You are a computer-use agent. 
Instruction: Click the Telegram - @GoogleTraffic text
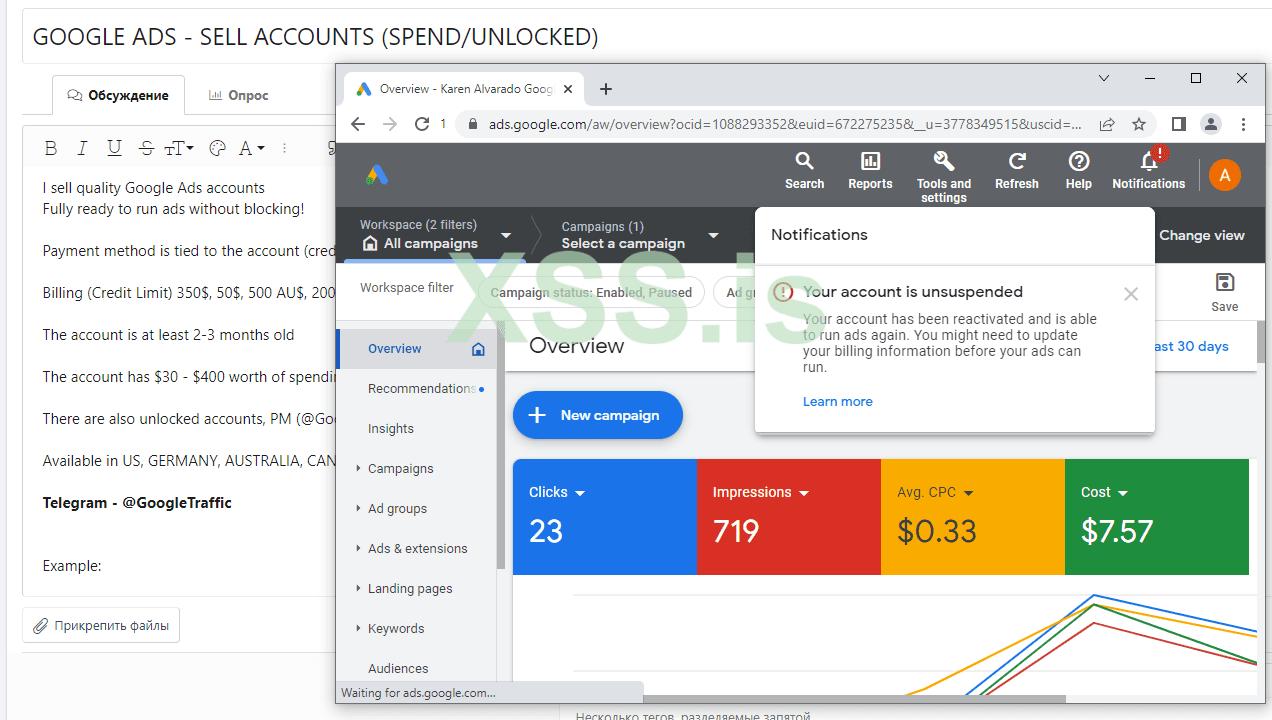pyautogui.click(x=137, y=502)
